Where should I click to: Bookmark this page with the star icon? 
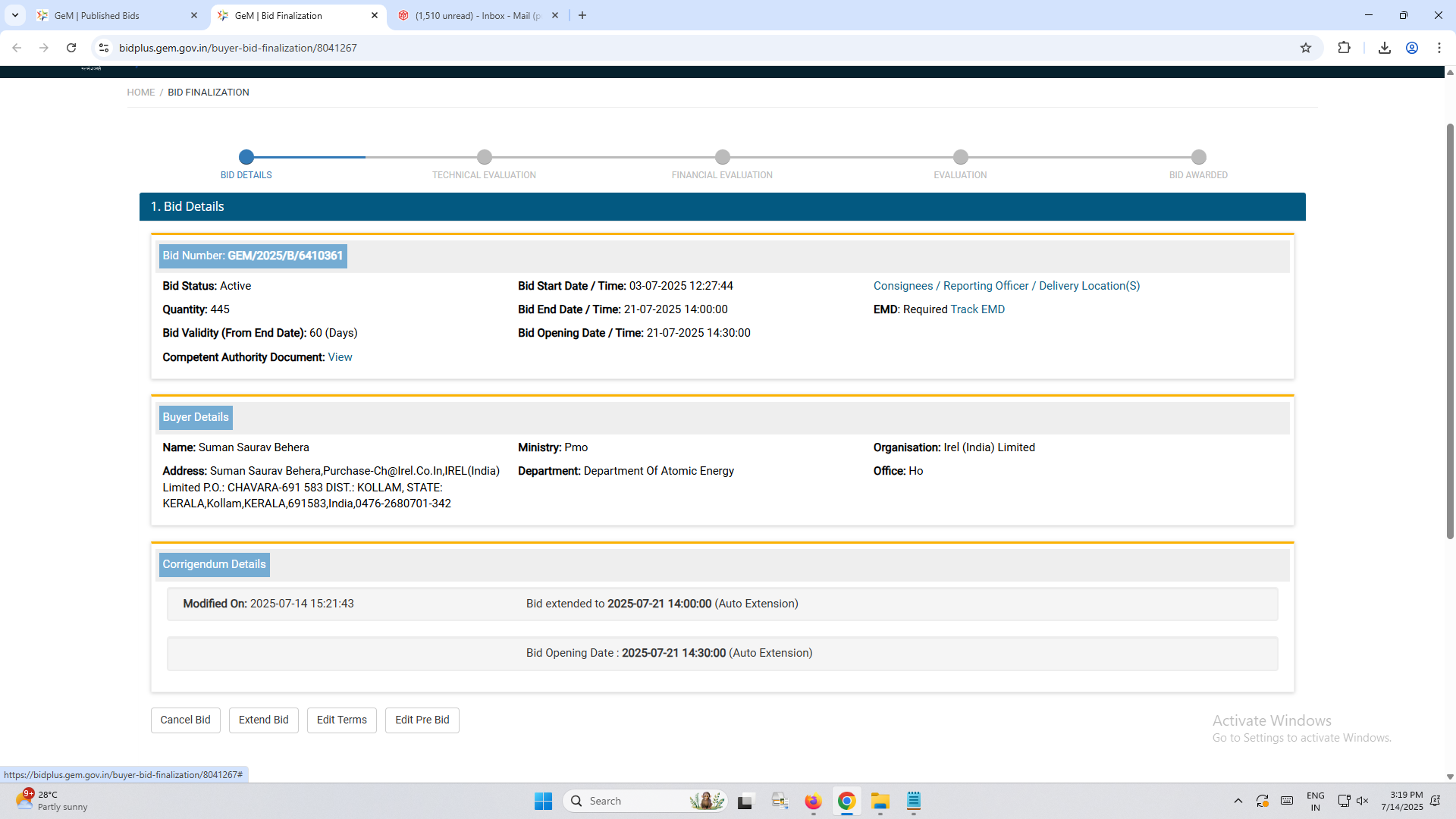1306,48
